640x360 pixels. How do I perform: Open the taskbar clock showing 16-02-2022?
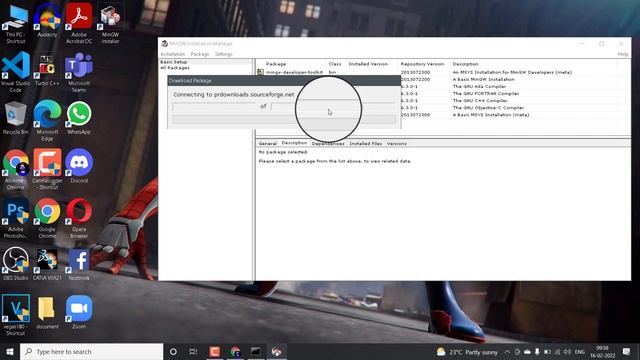pos(602,351)
